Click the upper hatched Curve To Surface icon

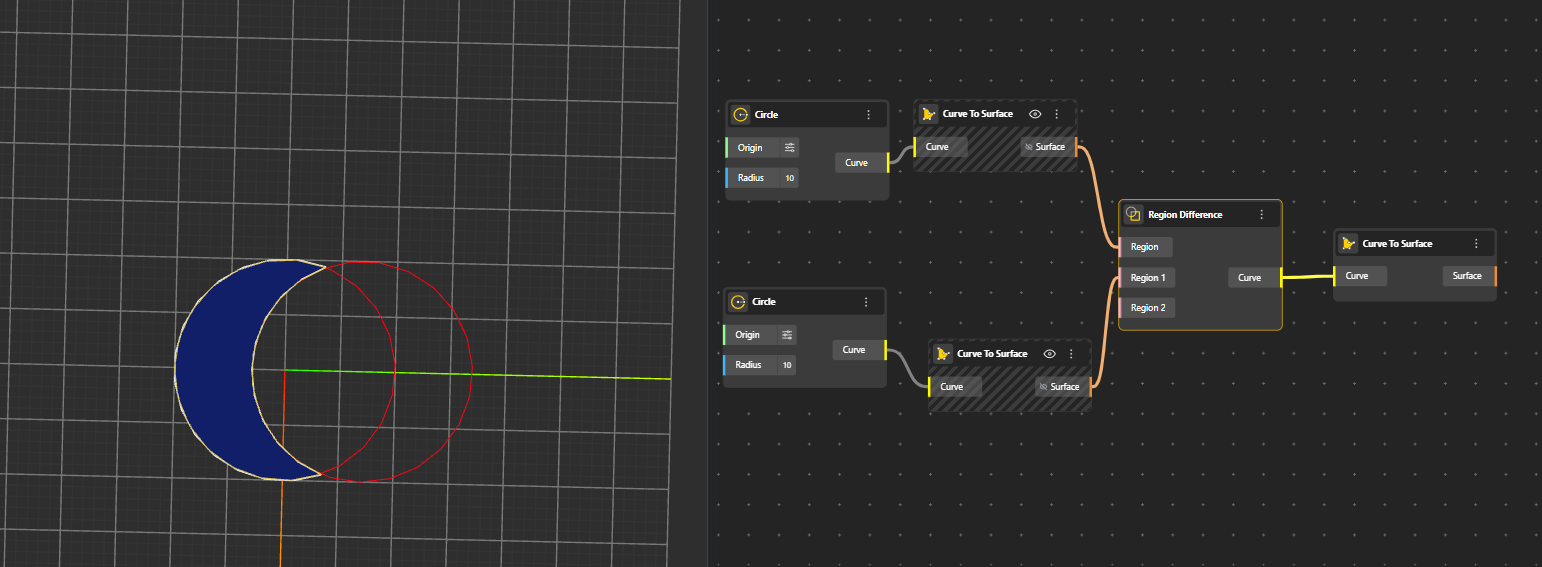coord(928,114)
